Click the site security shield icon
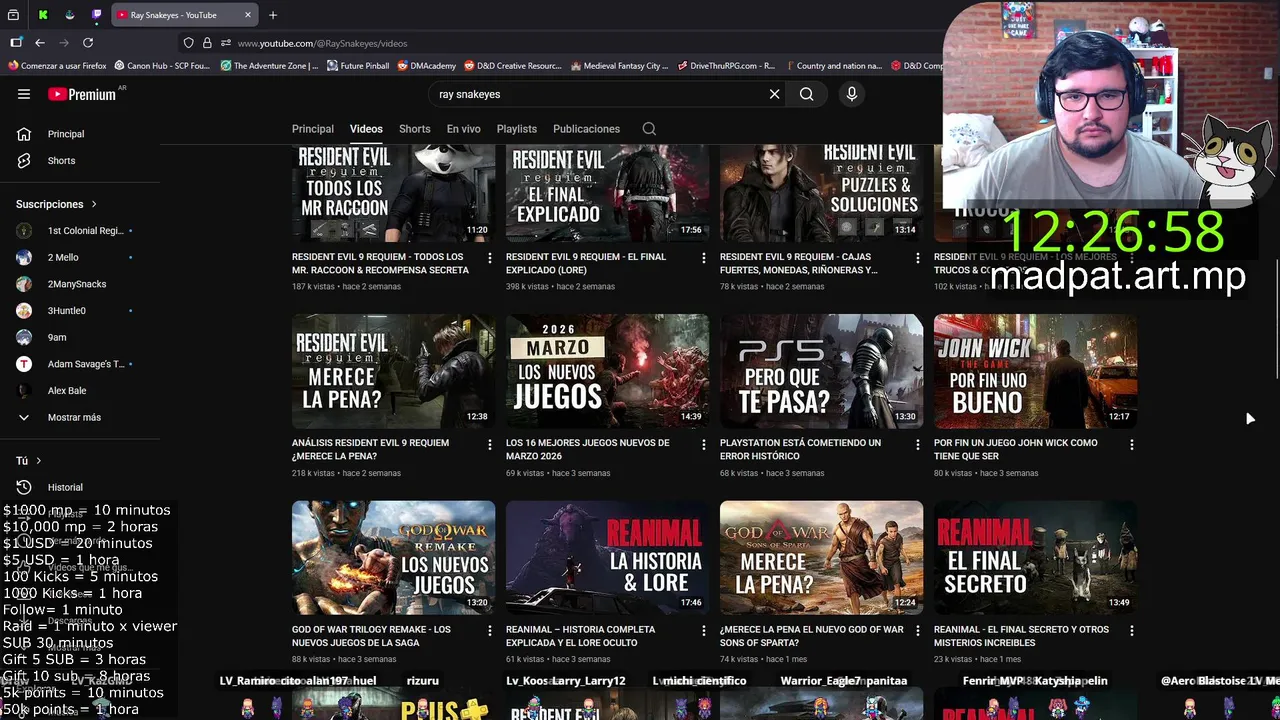1280x720 pixels. click(x=188, y=43)
